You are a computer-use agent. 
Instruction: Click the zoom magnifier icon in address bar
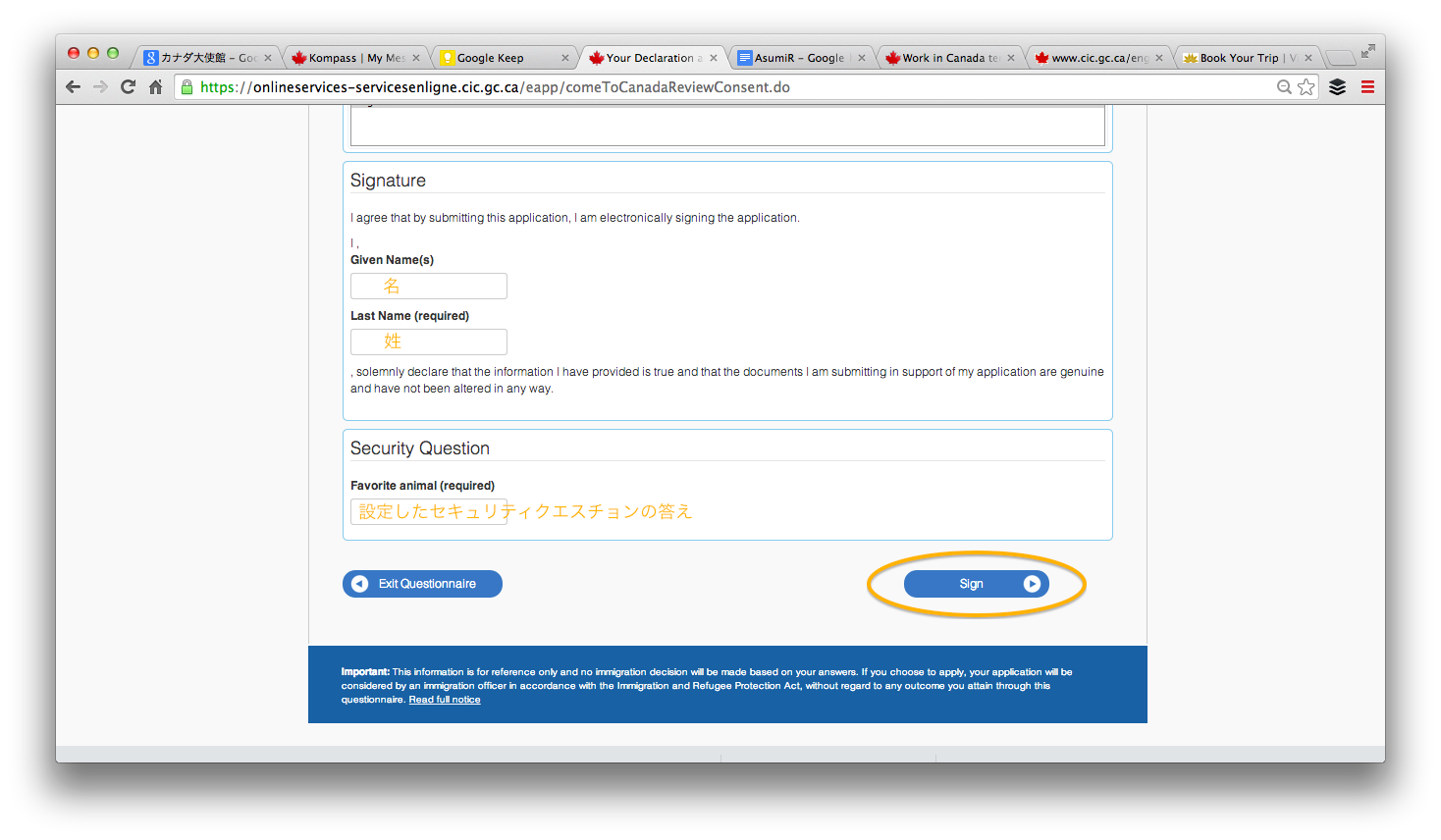[x=1283, y=87]
